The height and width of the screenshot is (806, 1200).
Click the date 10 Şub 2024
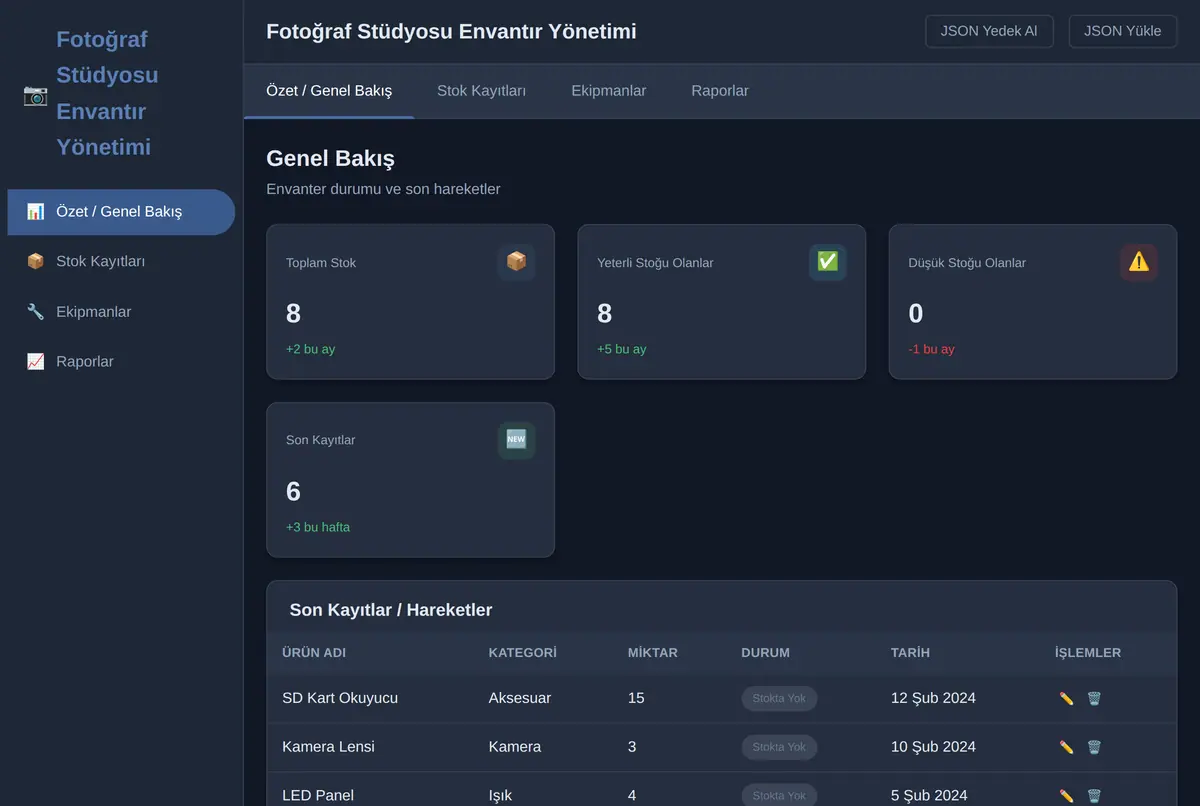point(933,747)
